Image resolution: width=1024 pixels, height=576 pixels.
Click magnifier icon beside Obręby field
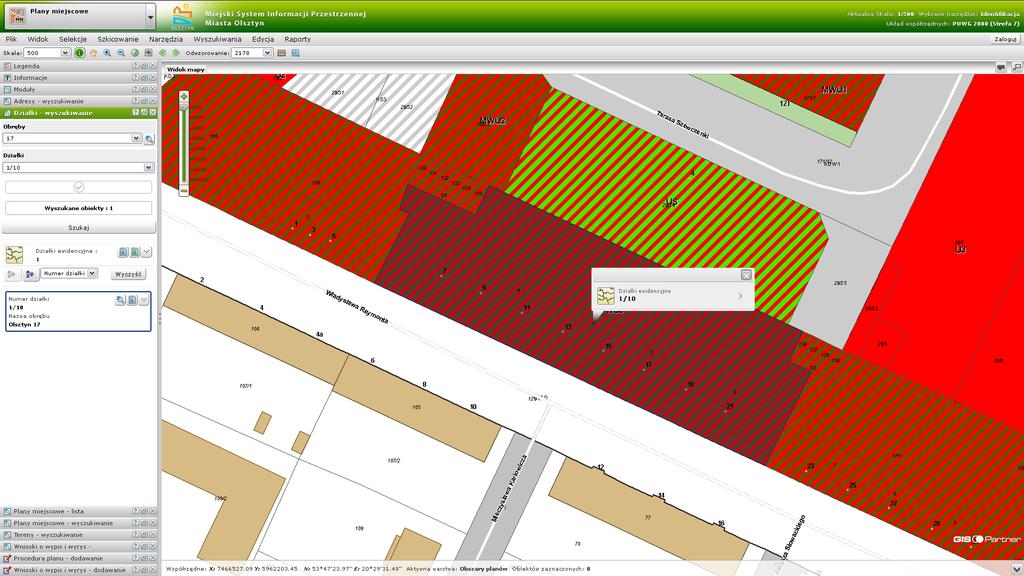pyautogui.click(x=150, y=138)
